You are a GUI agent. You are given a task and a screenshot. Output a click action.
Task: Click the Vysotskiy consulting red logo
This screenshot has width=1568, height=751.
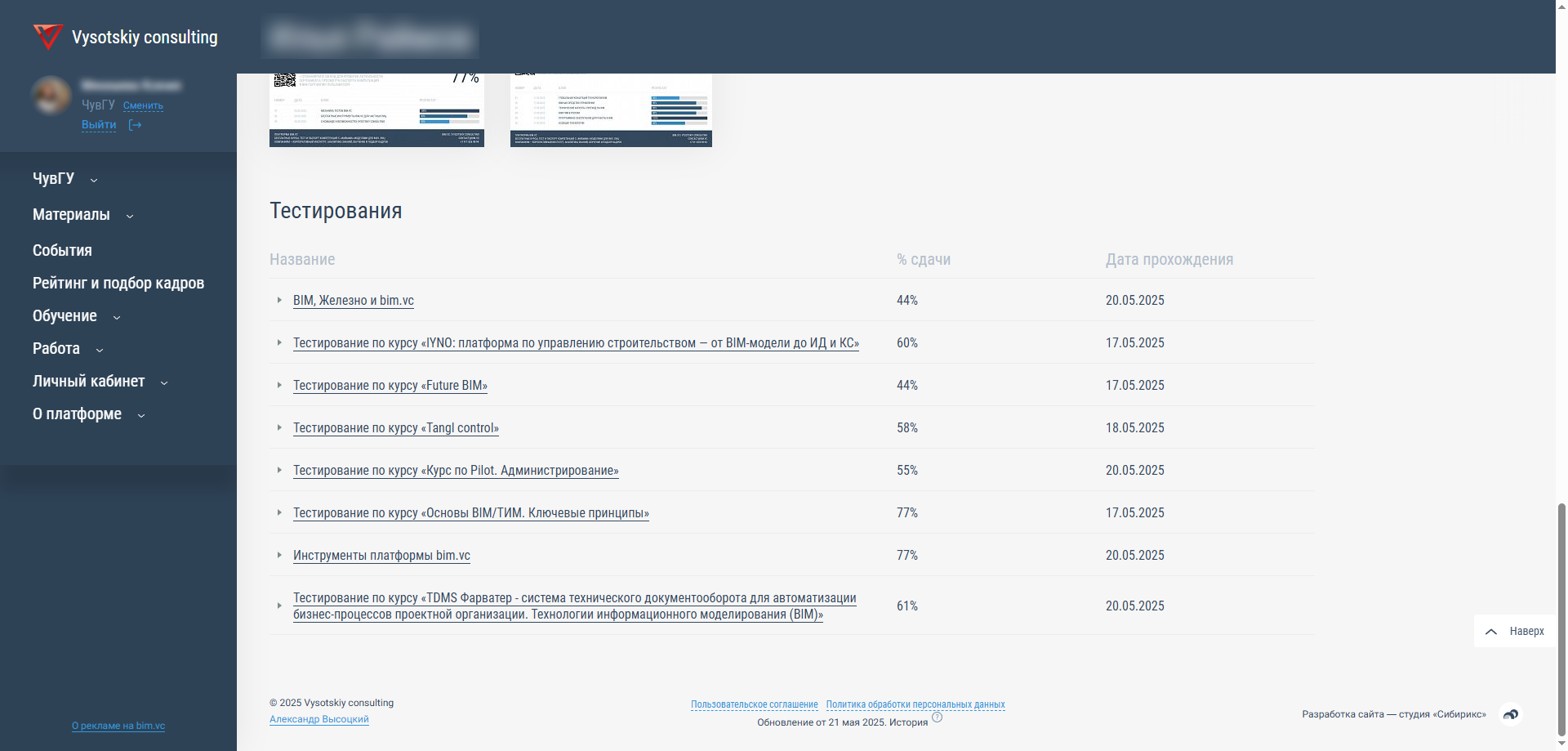(47, 37)
